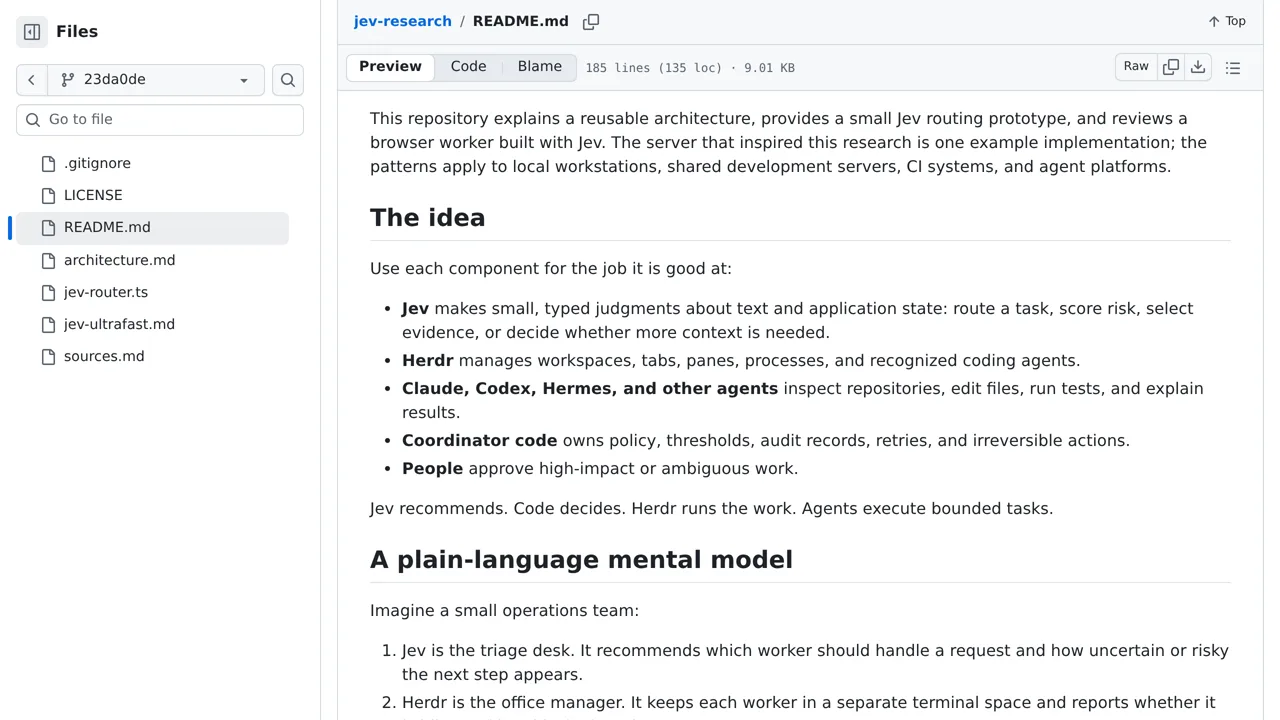Viewport: 1280px width, 720px height.
Task: Go back using the left arrow button
Action: click(x=31, y=80)
